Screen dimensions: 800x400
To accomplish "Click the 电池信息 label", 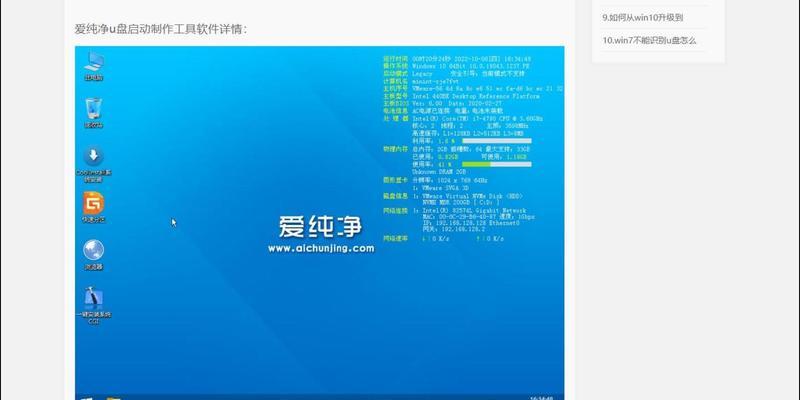I will tap(395, 110).
